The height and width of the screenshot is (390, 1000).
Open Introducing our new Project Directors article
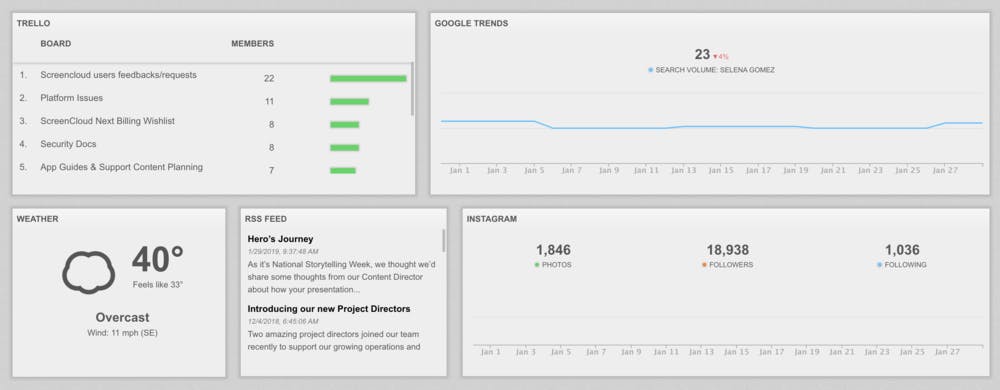pos(329,309)
